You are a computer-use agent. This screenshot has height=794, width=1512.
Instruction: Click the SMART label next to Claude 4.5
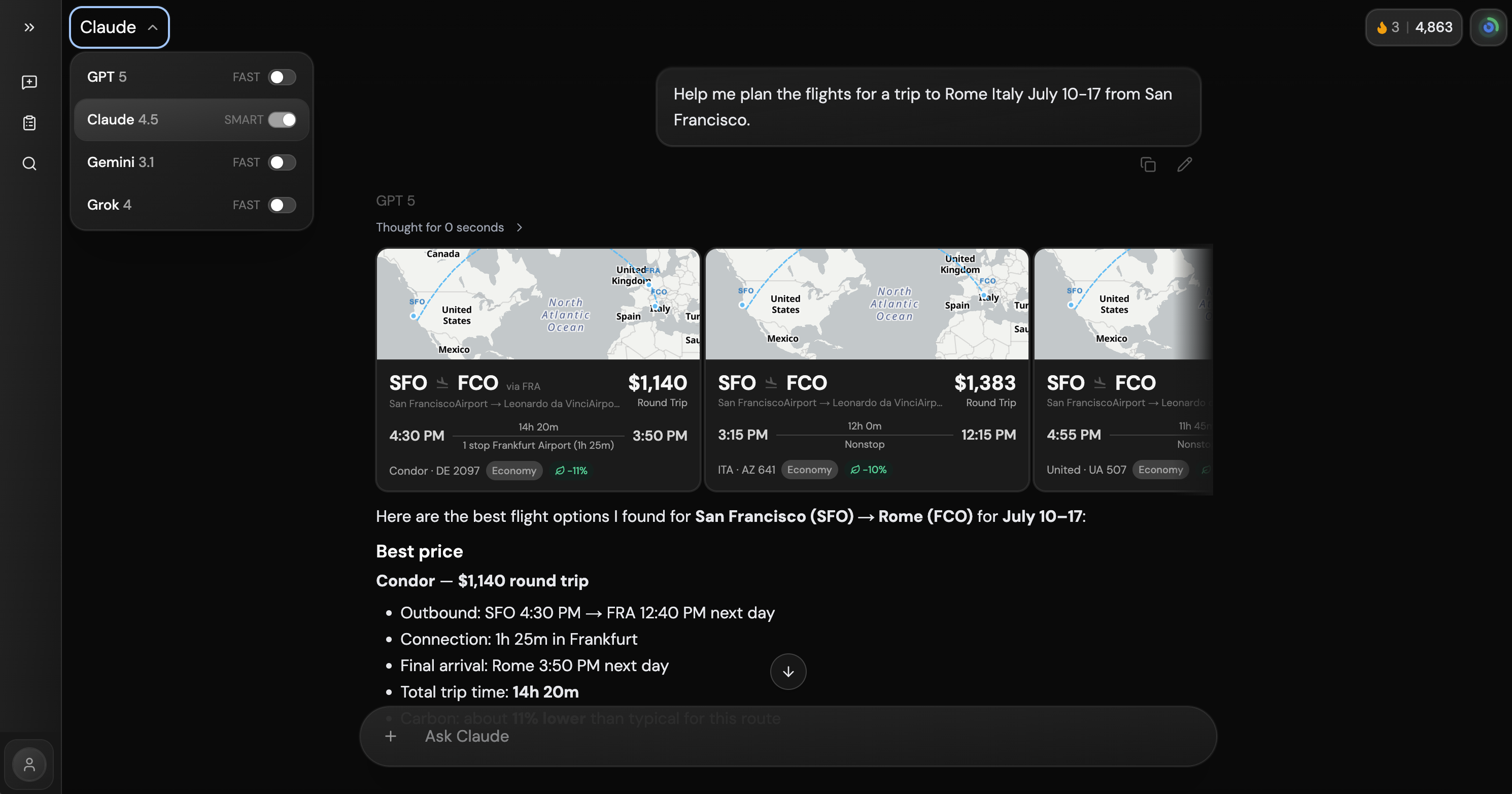[x=244, y=119]
